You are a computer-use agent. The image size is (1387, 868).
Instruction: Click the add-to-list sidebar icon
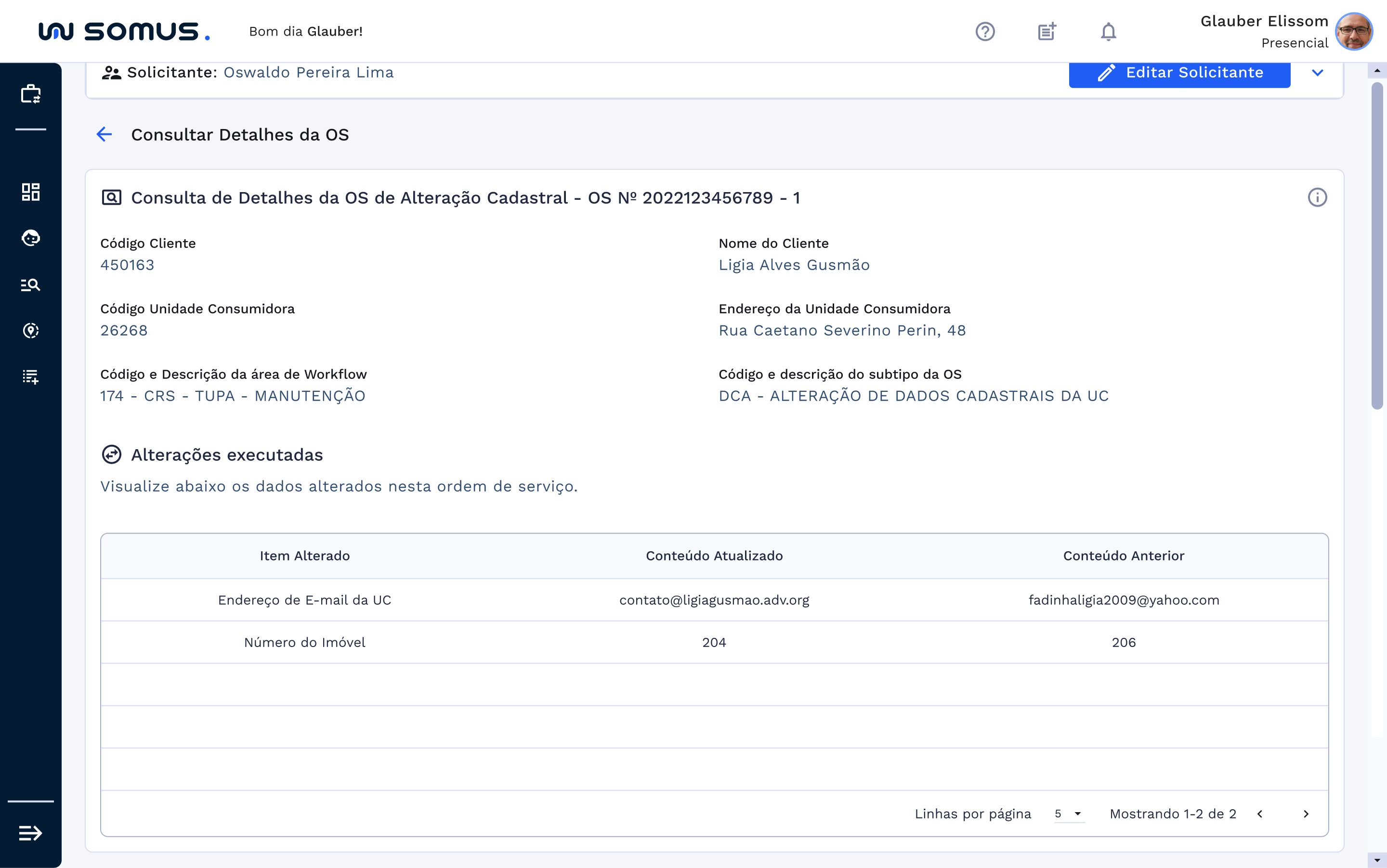tap(30, 377)
